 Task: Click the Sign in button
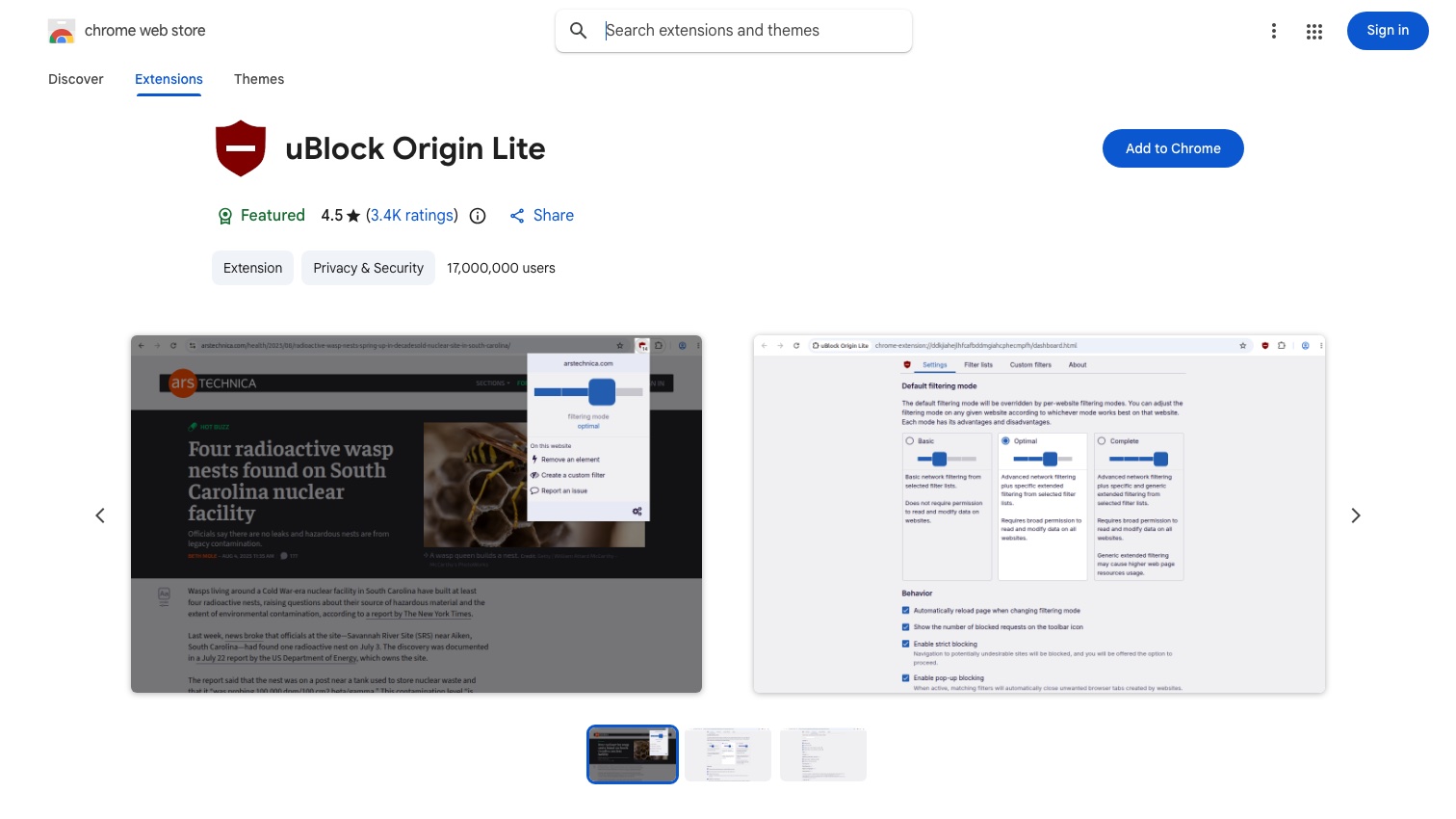pos(1388,31)
